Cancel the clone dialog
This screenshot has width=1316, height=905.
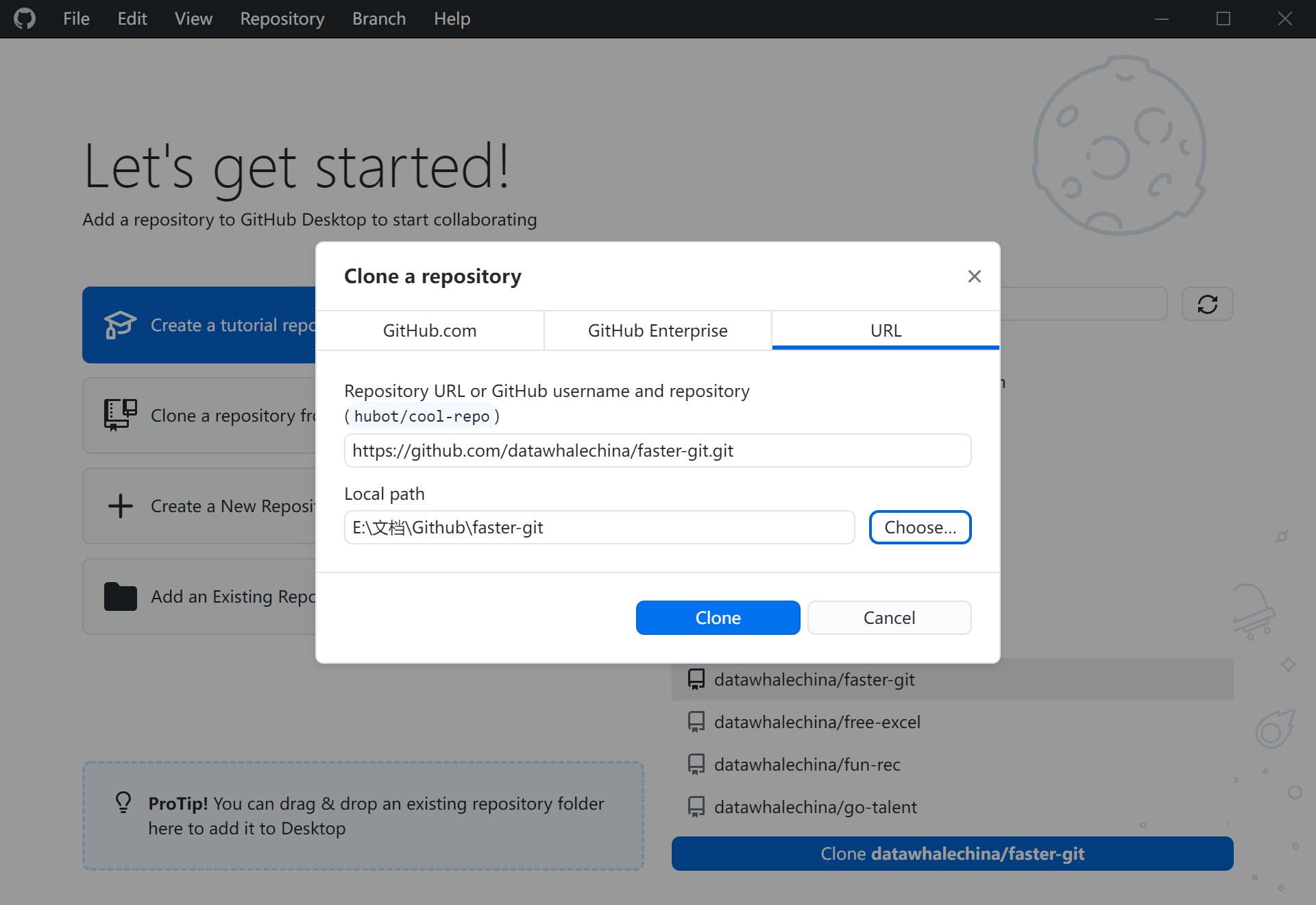coord(889,618)
